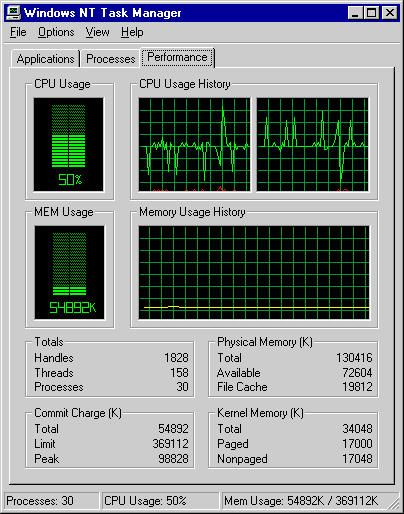
Task: Click the second CPU Usage History graph
Action: [x=313, y=144]
